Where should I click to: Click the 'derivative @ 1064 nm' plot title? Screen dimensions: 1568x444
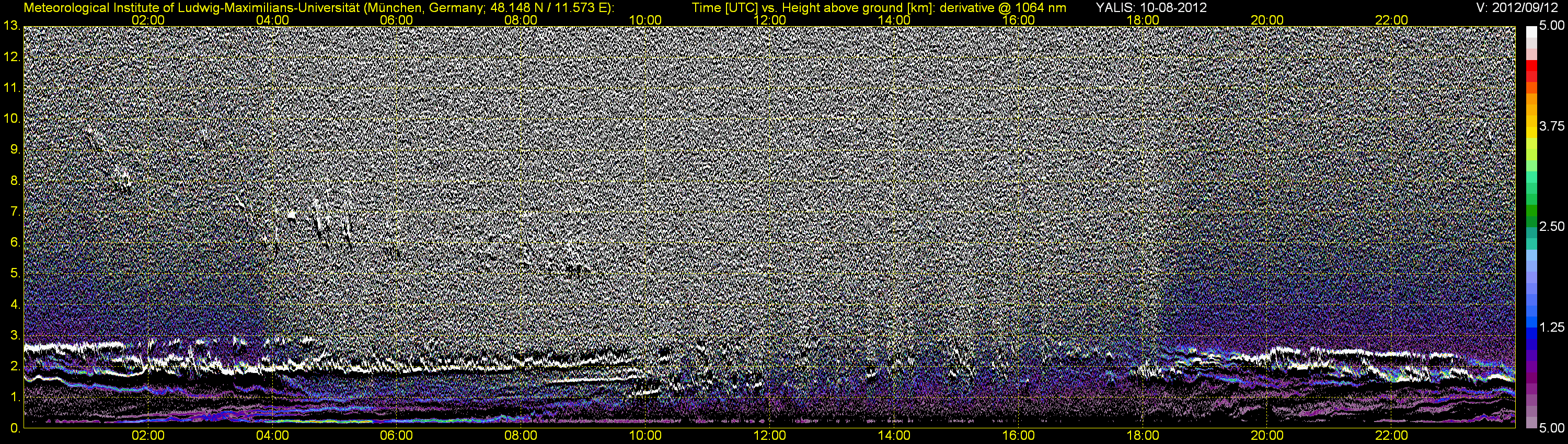[x=1003, y=8]
